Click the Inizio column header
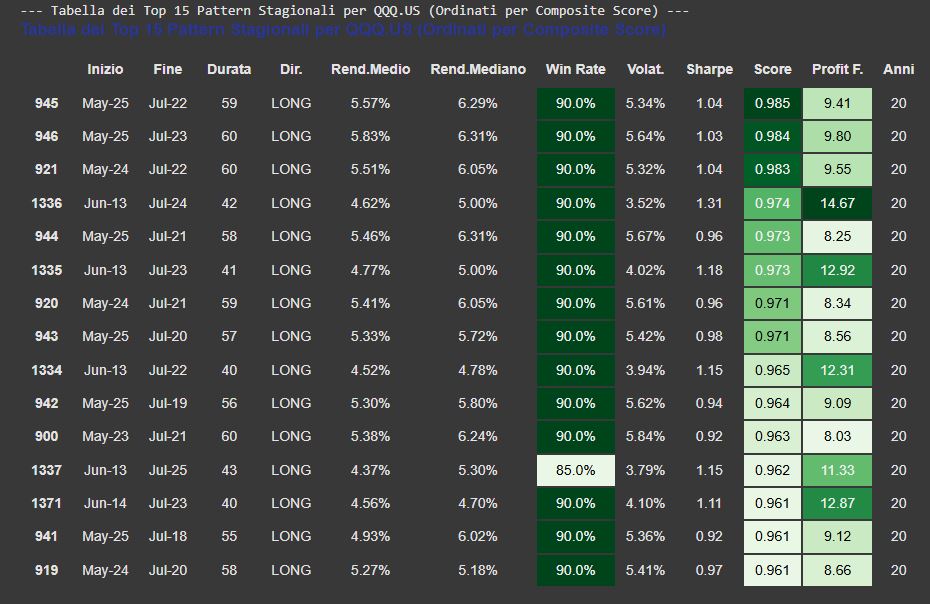The height and width of the screenshot is (604, 930). (x=105, y=69)
